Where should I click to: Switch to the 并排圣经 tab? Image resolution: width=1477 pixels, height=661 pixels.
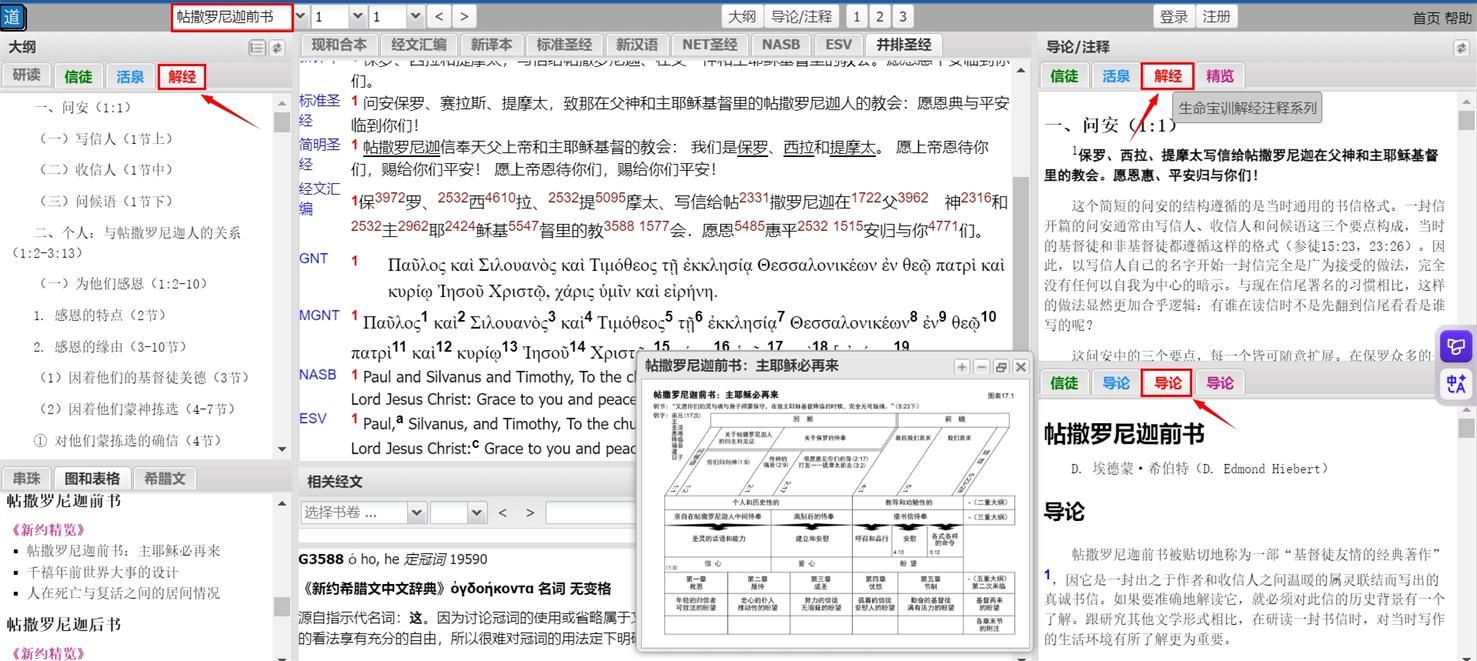pyautogui.click(x=904, y=45)
